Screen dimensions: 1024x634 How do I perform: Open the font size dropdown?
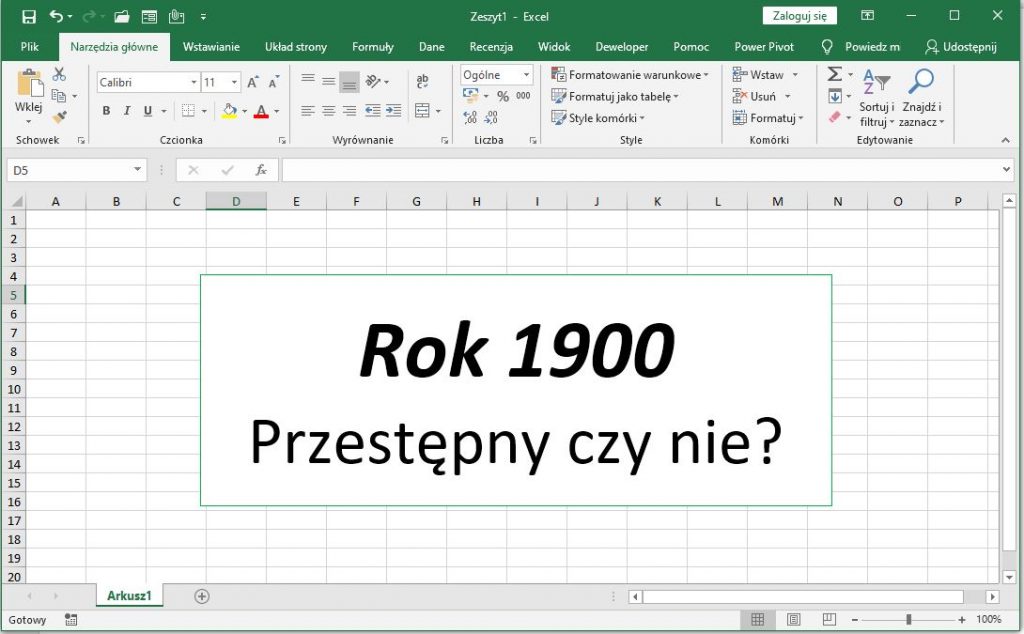[236, 80]
